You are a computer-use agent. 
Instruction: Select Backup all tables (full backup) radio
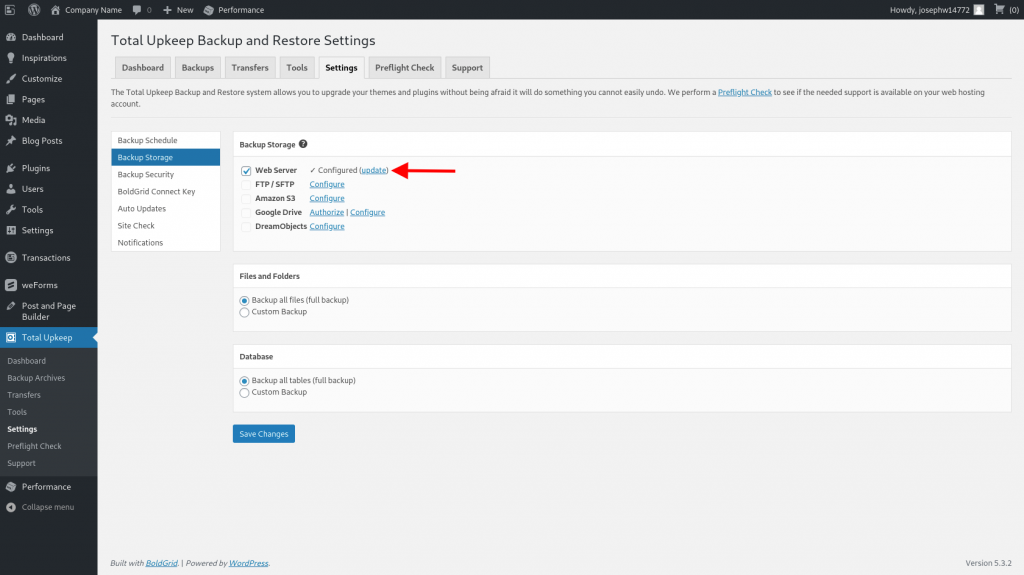click(x=244, y=381)
